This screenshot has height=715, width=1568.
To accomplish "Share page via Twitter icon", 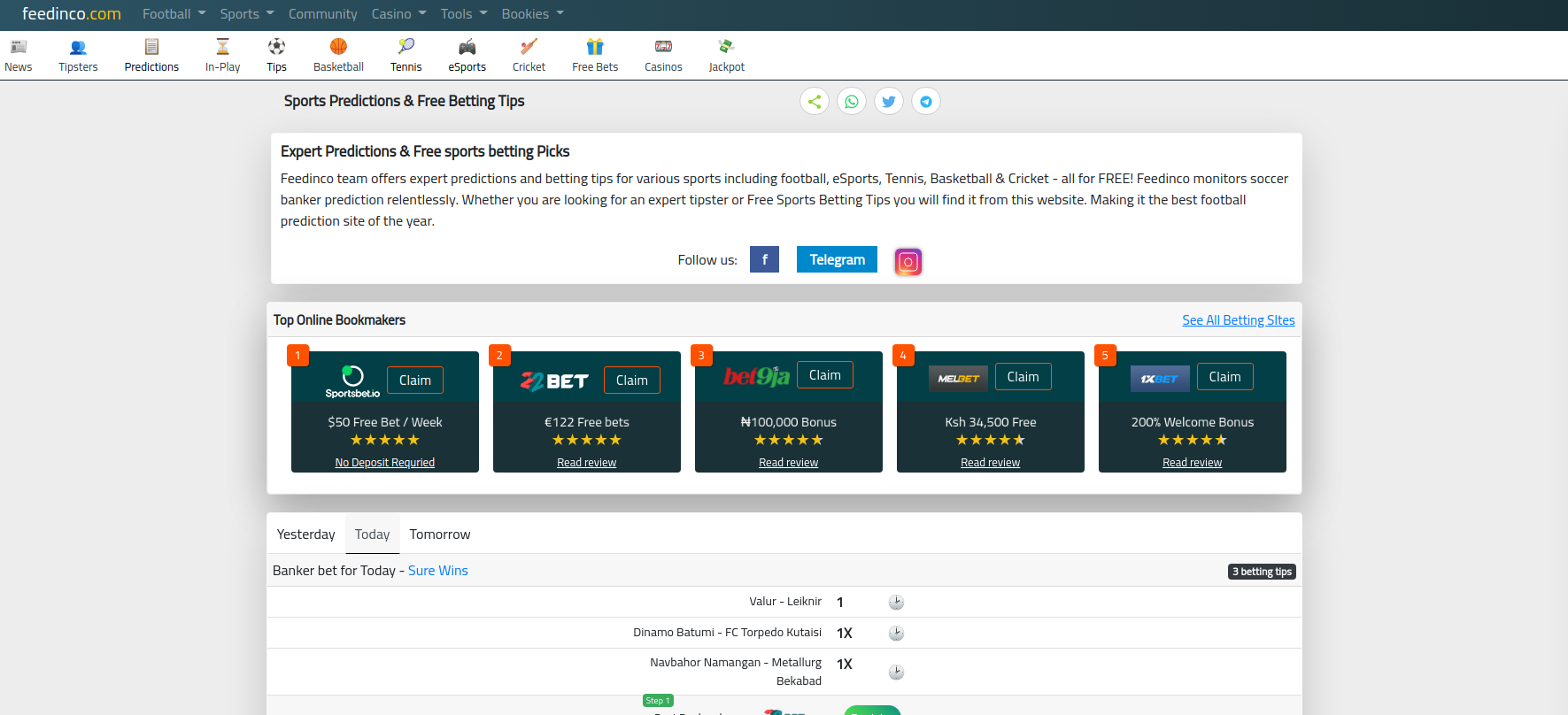I will click(x=889, y=102).
